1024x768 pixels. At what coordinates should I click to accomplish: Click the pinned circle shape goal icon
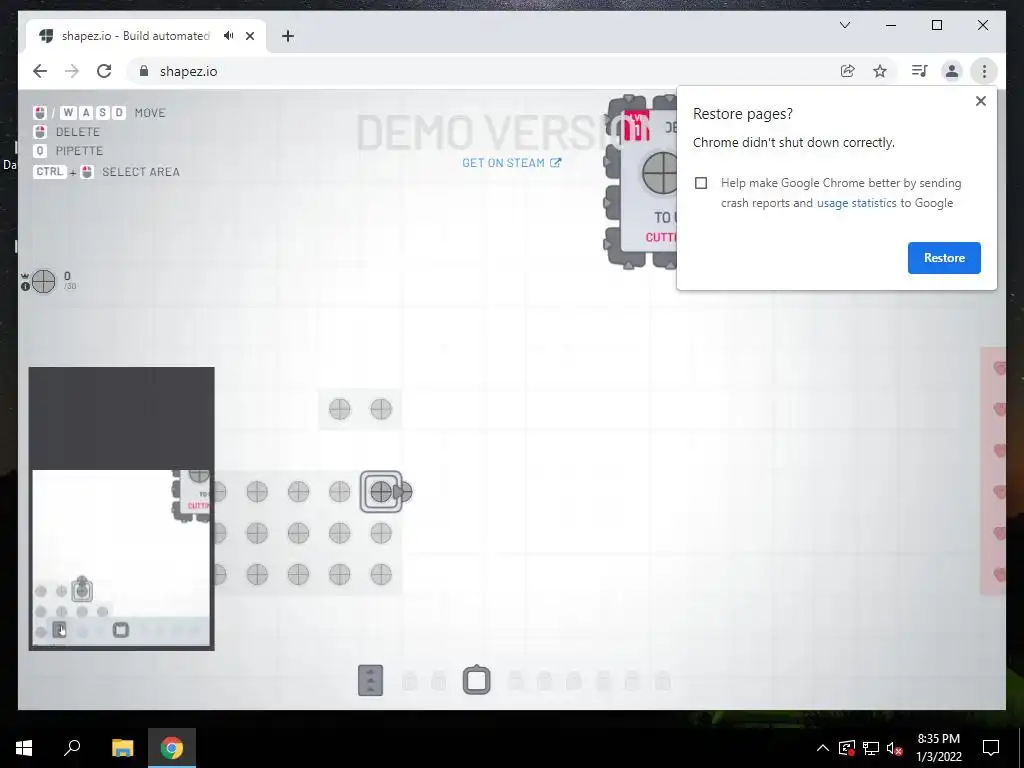[x=44, y=281]
